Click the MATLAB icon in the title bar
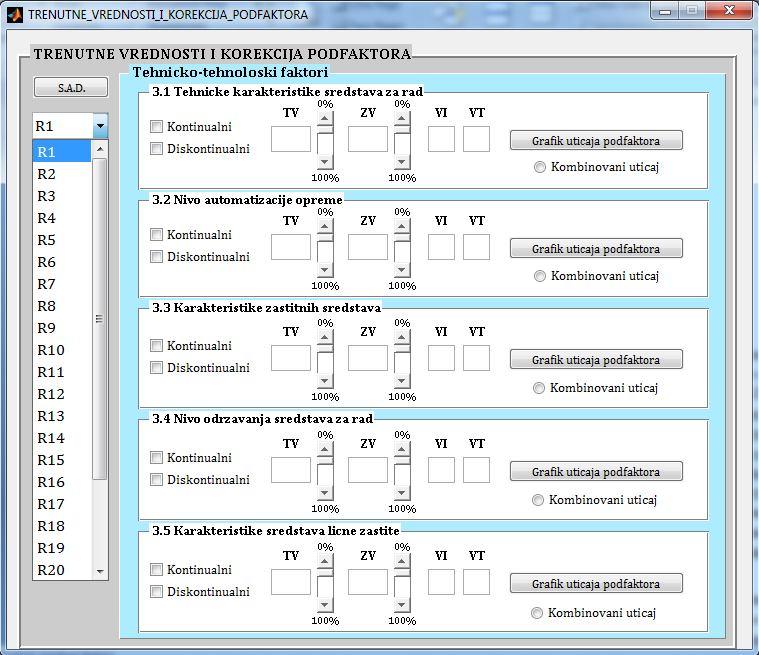Image resolution: width=759 pixels, height=655 pixels. tap(15, 15)
